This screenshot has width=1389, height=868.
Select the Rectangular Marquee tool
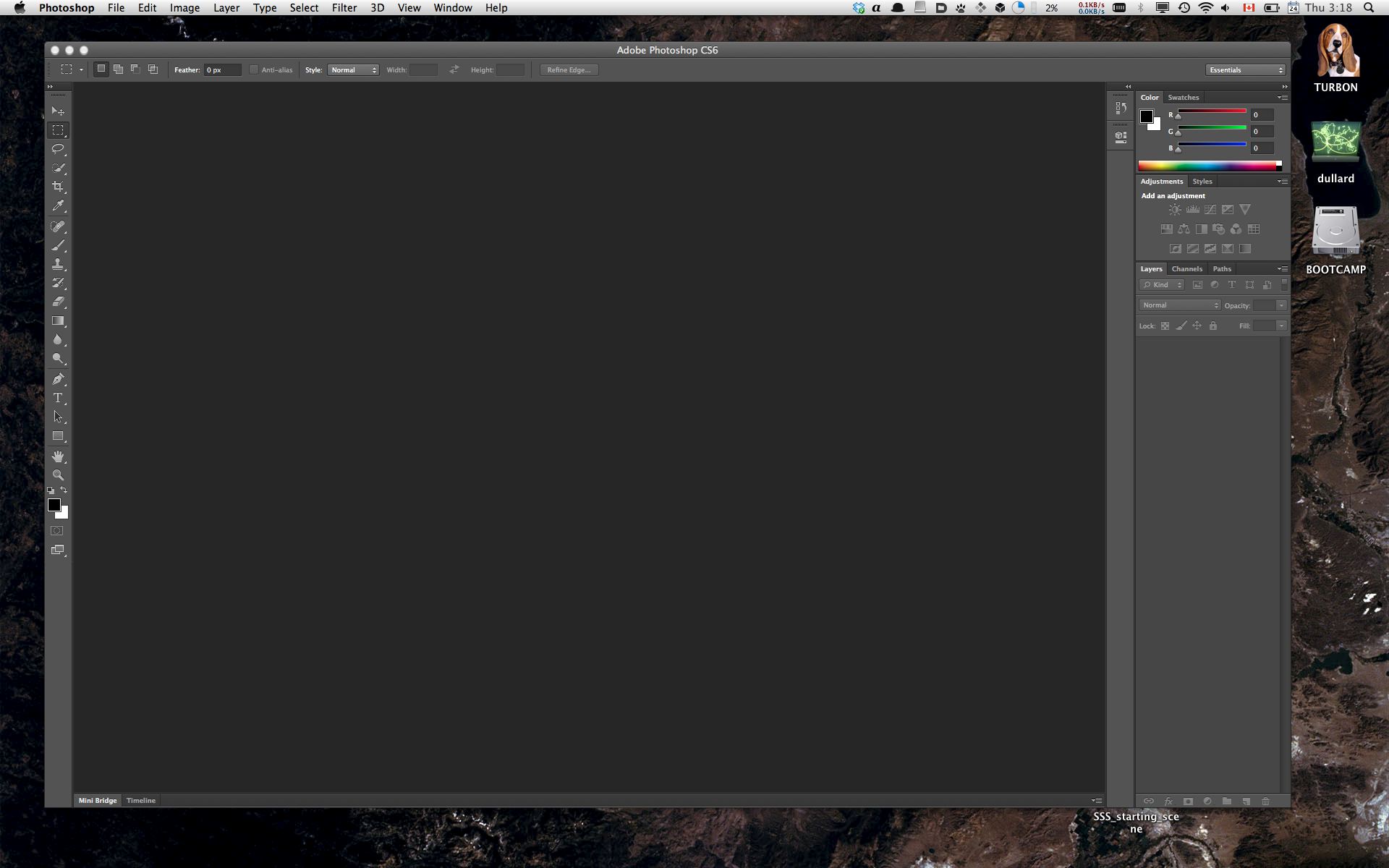58,130
